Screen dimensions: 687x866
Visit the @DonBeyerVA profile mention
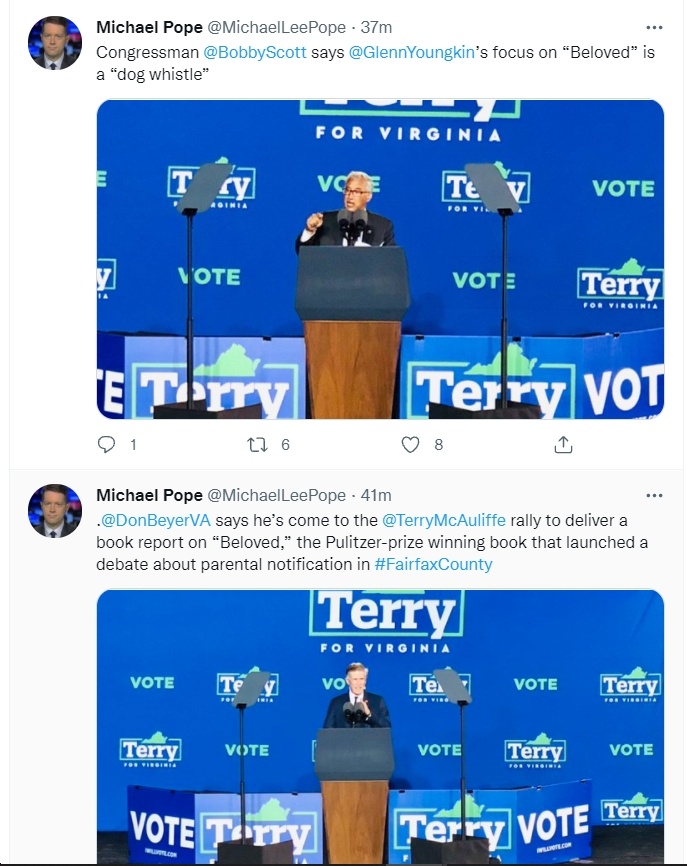(156, 520)
